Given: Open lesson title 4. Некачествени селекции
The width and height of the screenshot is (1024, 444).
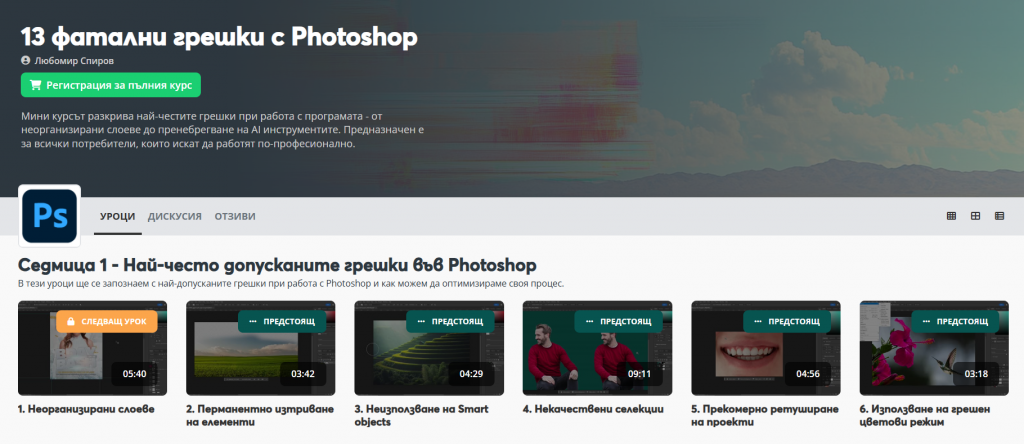Looking at the screenshot, I should [x=593, y=409].
